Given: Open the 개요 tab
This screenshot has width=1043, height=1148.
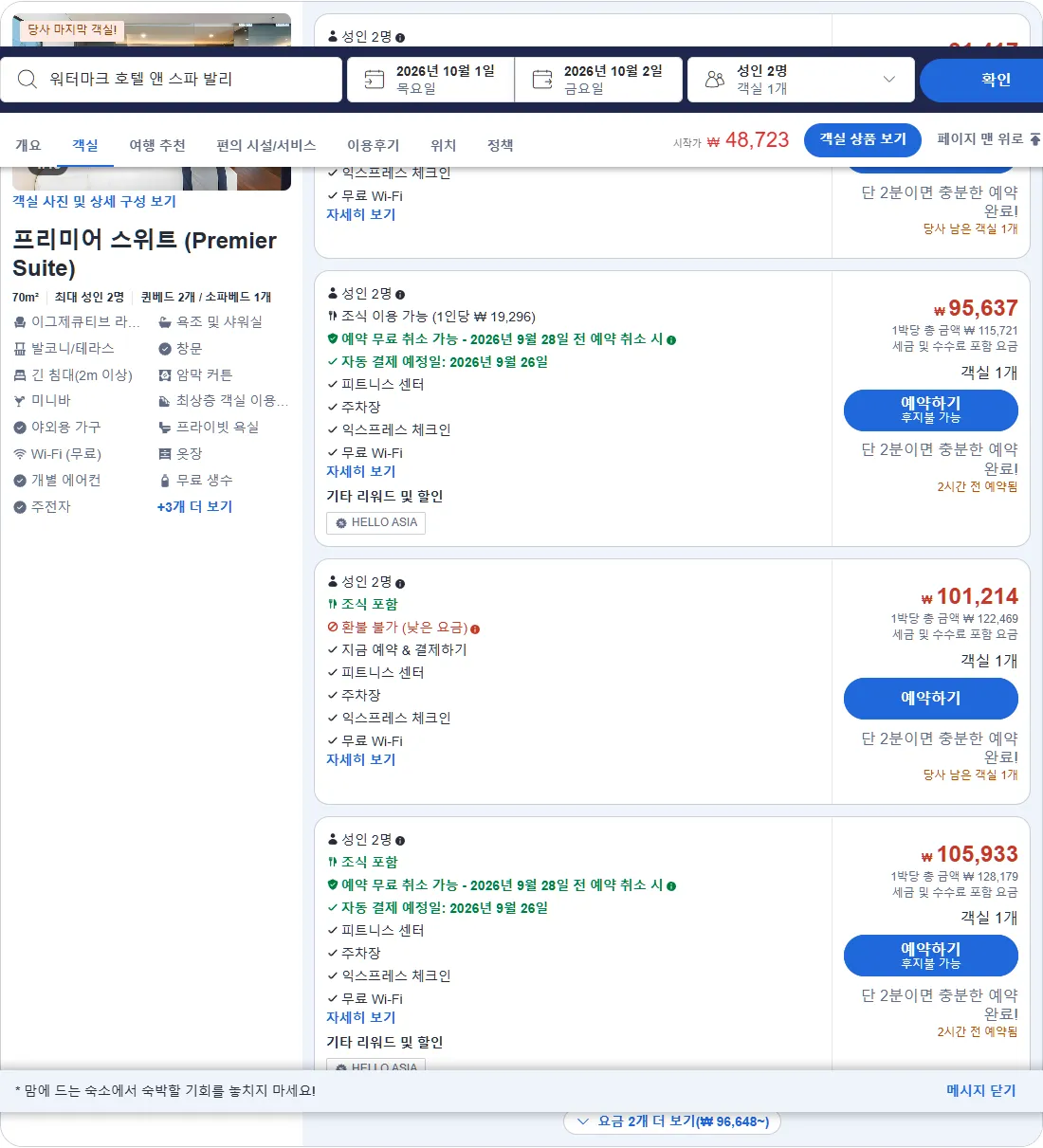Looking at the screenshot, I should [28, 145].
